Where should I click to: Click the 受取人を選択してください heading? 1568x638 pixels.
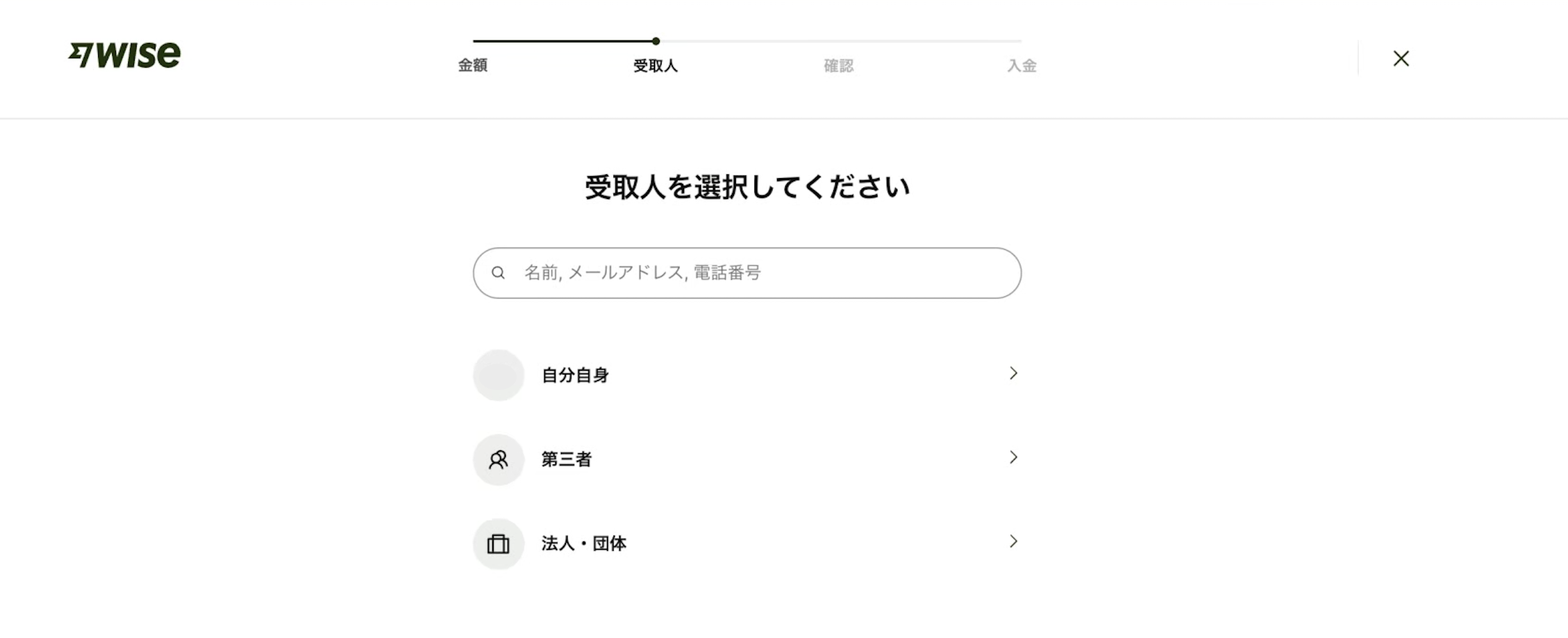click(747, 187)
